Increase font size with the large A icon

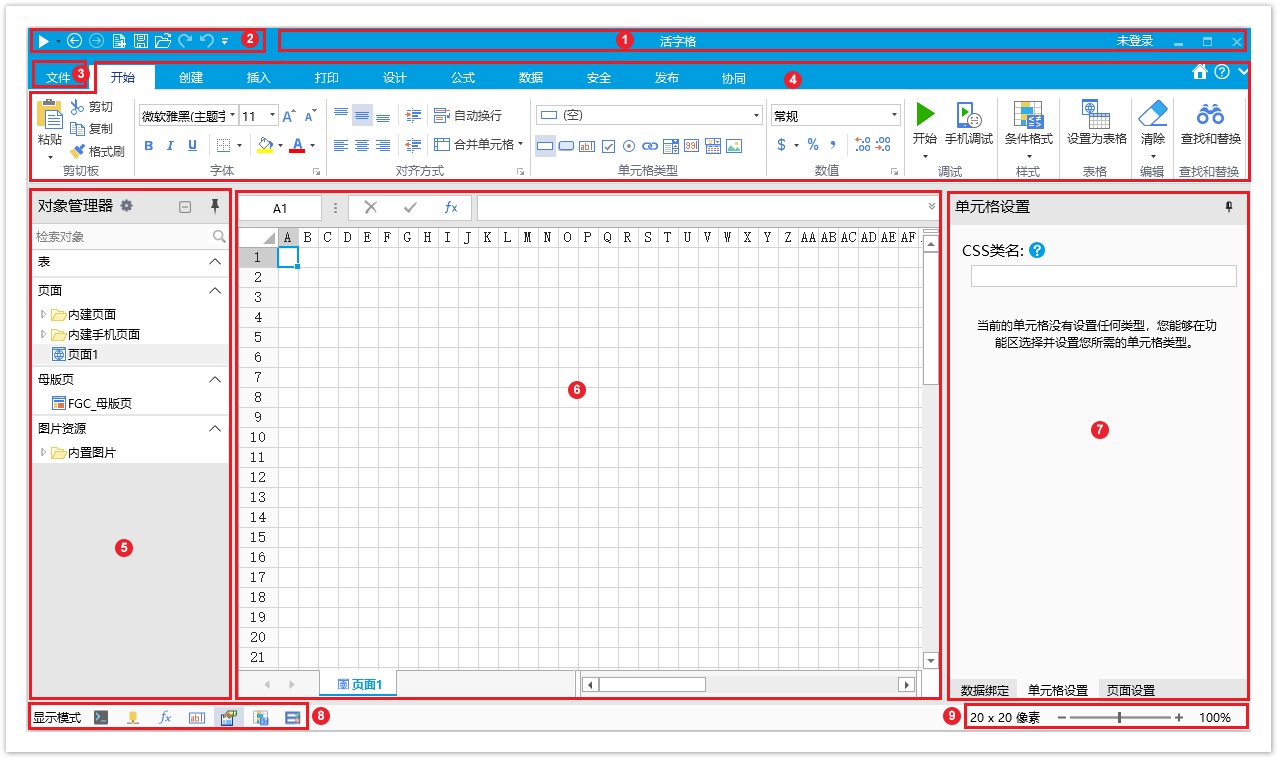tap(288, 116)
